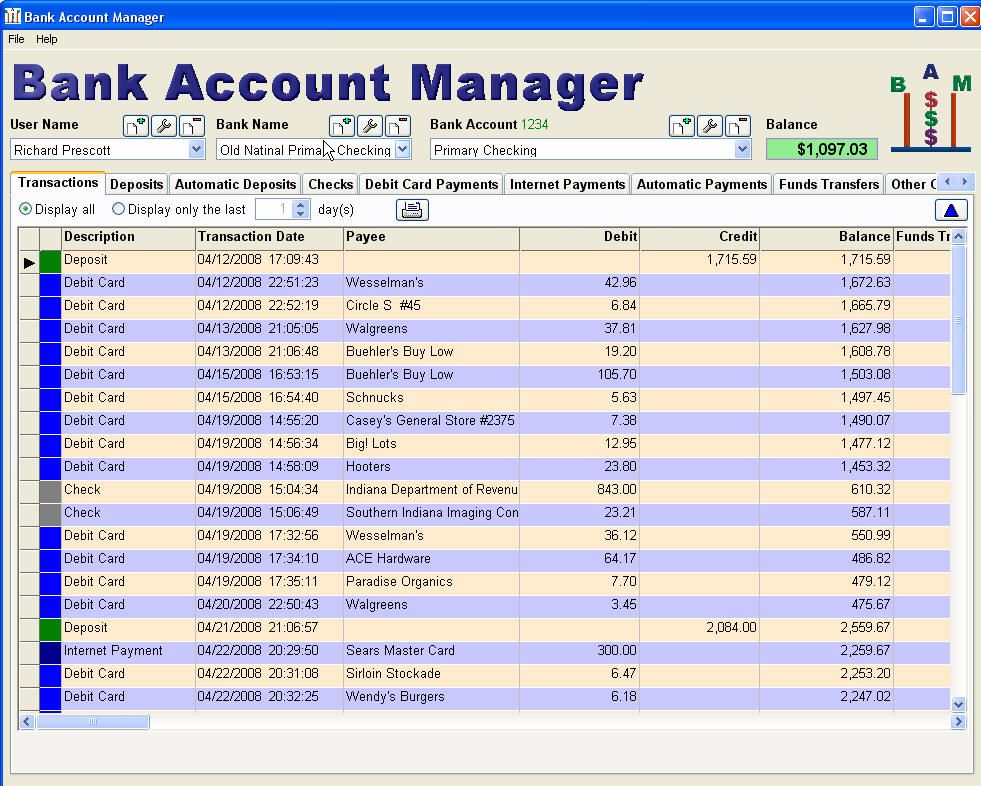
Task: Add a new user name
Action: pos(136,126)
